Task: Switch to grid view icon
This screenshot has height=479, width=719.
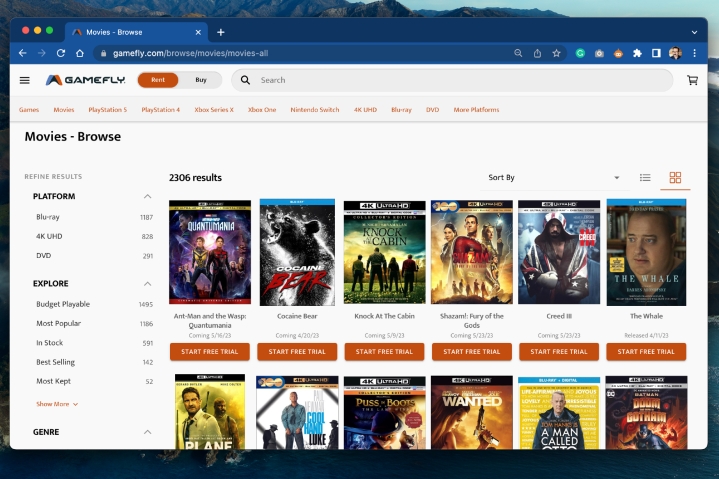Action: [675, 177]
